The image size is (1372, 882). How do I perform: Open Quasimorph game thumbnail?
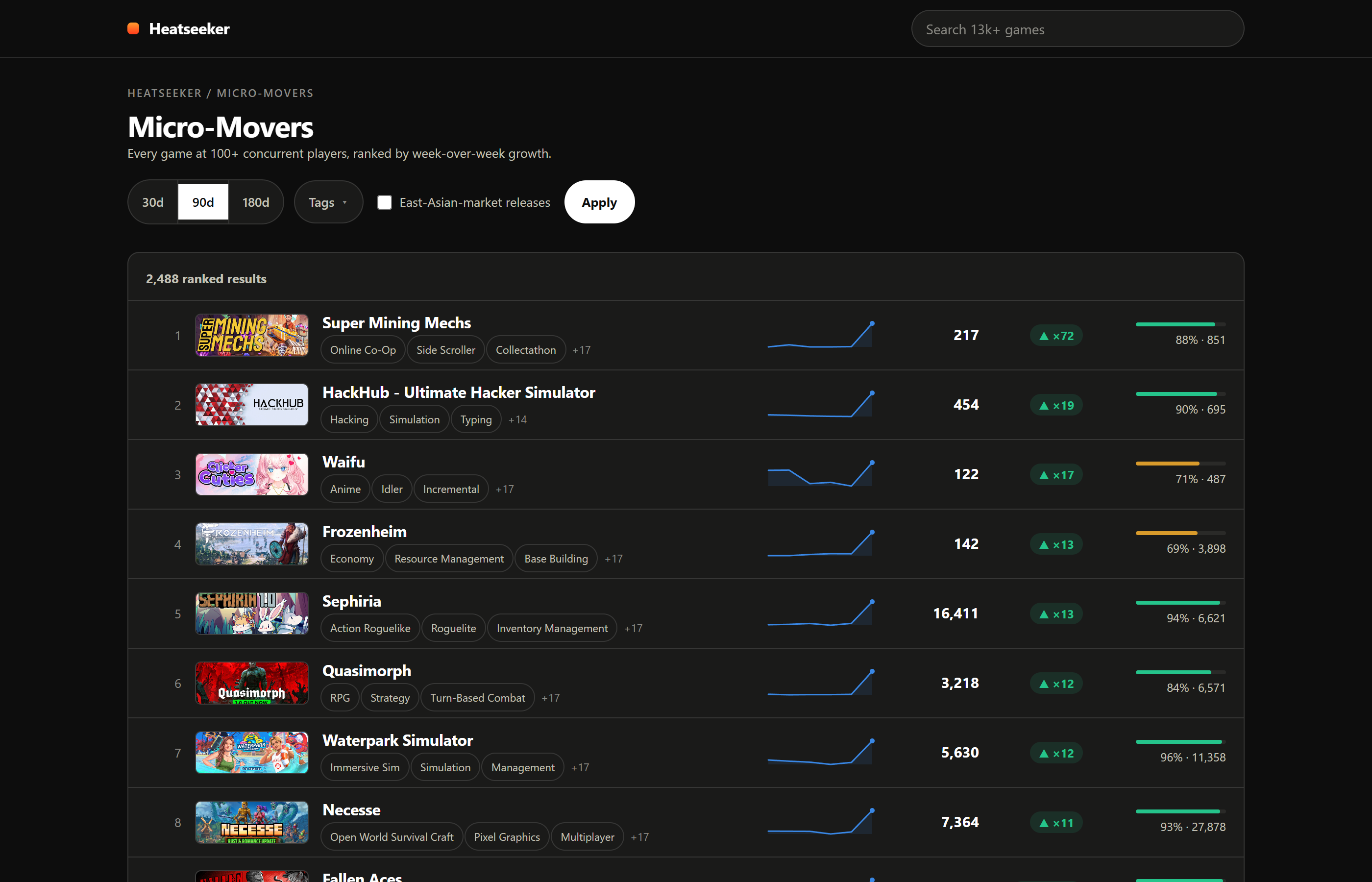point(251,683)
